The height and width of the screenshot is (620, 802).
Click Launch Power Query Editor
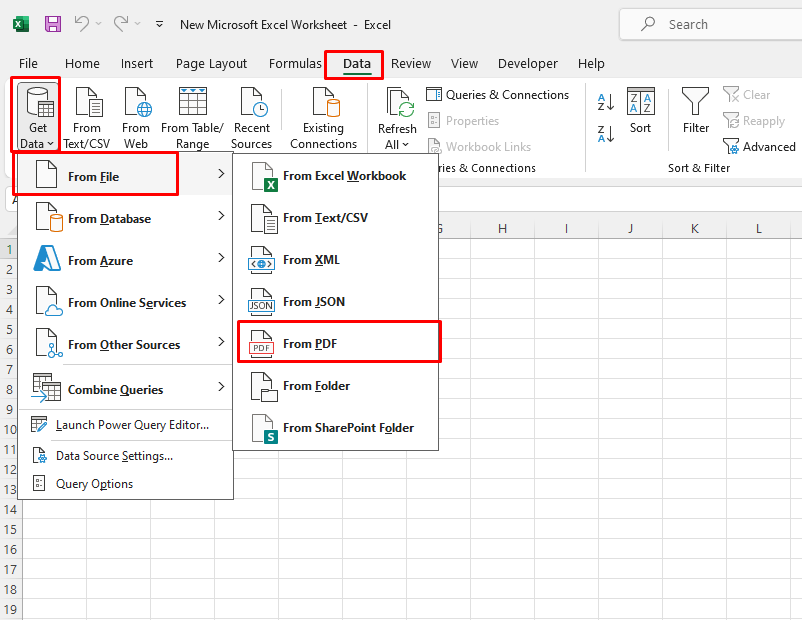(x=125, y=425)
